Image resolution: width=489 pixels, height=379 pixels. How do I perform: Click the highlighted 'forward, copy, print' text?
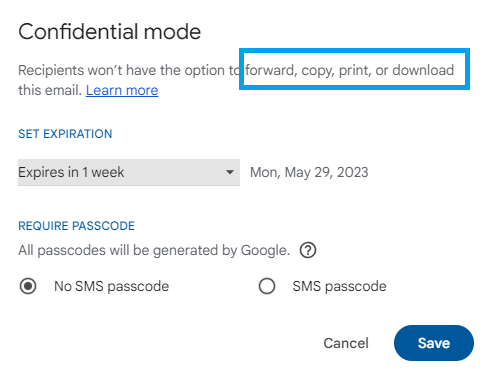click(x=308, y=70)
